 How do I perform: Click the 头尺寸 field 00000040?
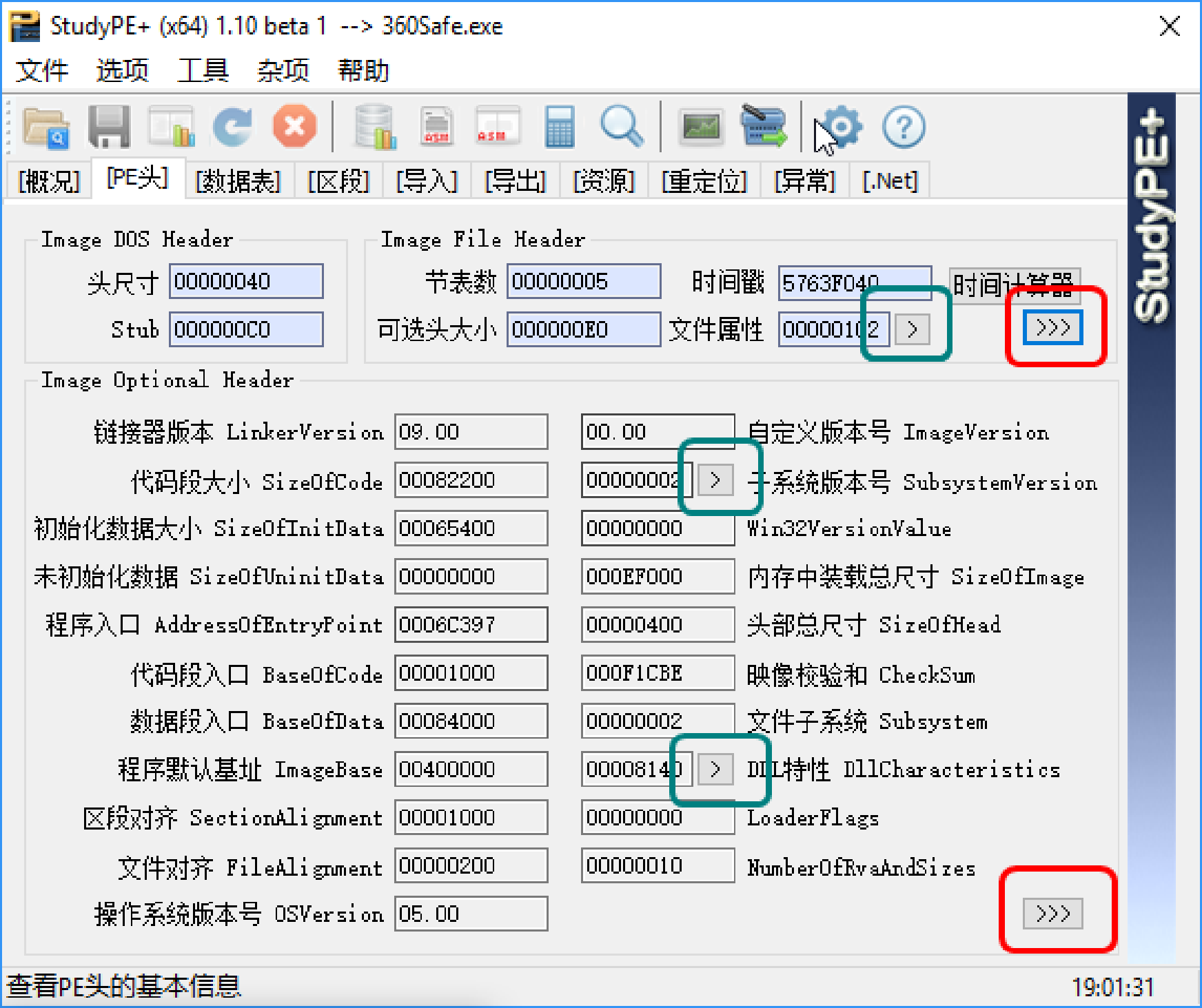click(x=246, y=281)
